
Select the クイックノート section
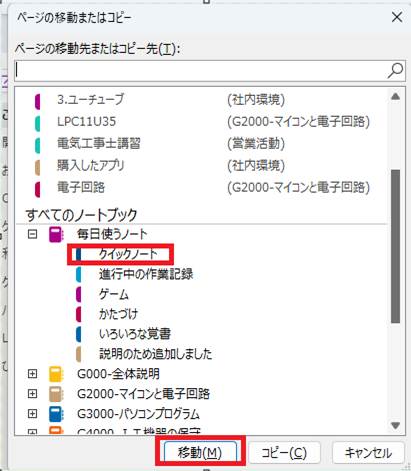[128, 254]
